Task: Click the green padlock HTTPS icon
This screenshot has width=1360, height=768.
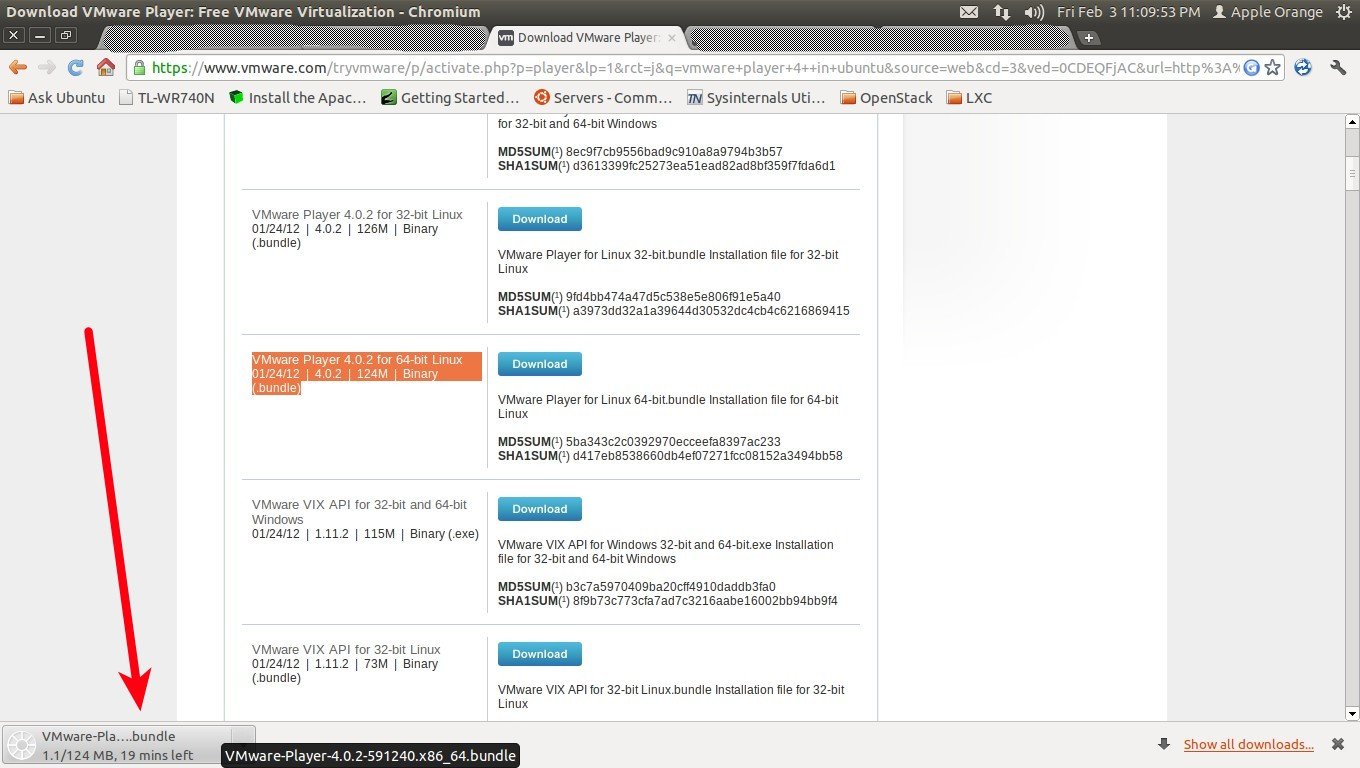Action: pos(140,68)
